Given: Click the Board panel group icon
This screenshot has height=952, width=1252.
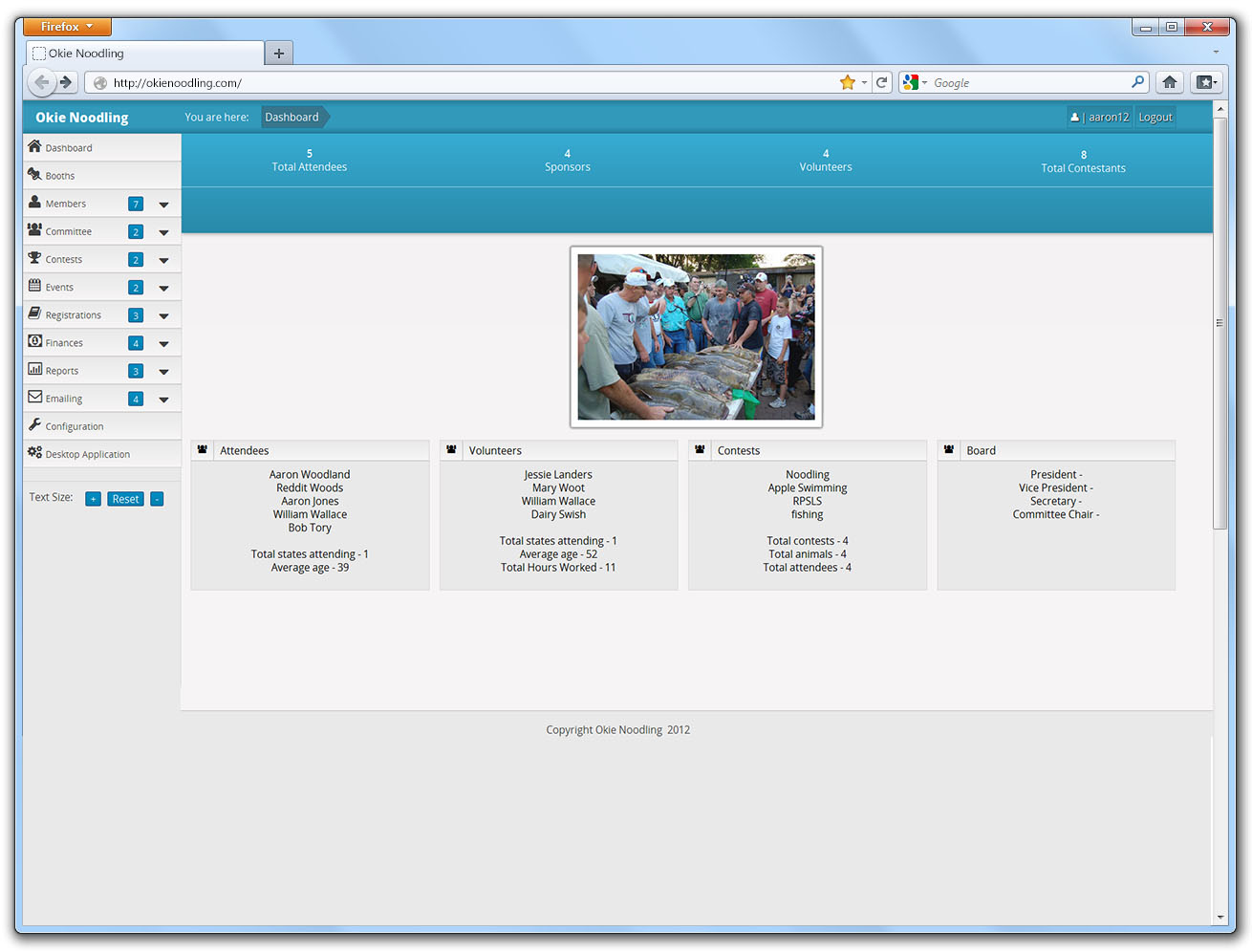Looking at the screenshot, I should (x=948, y=449).
